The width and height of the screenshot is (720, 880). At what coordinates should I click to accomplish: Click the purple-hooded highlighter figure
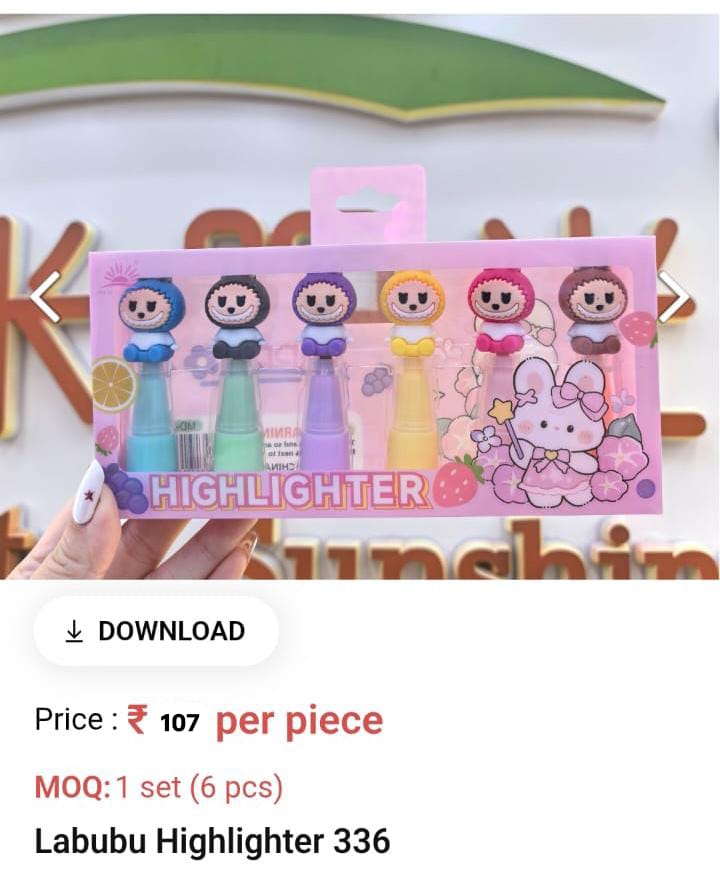(324, 314)
